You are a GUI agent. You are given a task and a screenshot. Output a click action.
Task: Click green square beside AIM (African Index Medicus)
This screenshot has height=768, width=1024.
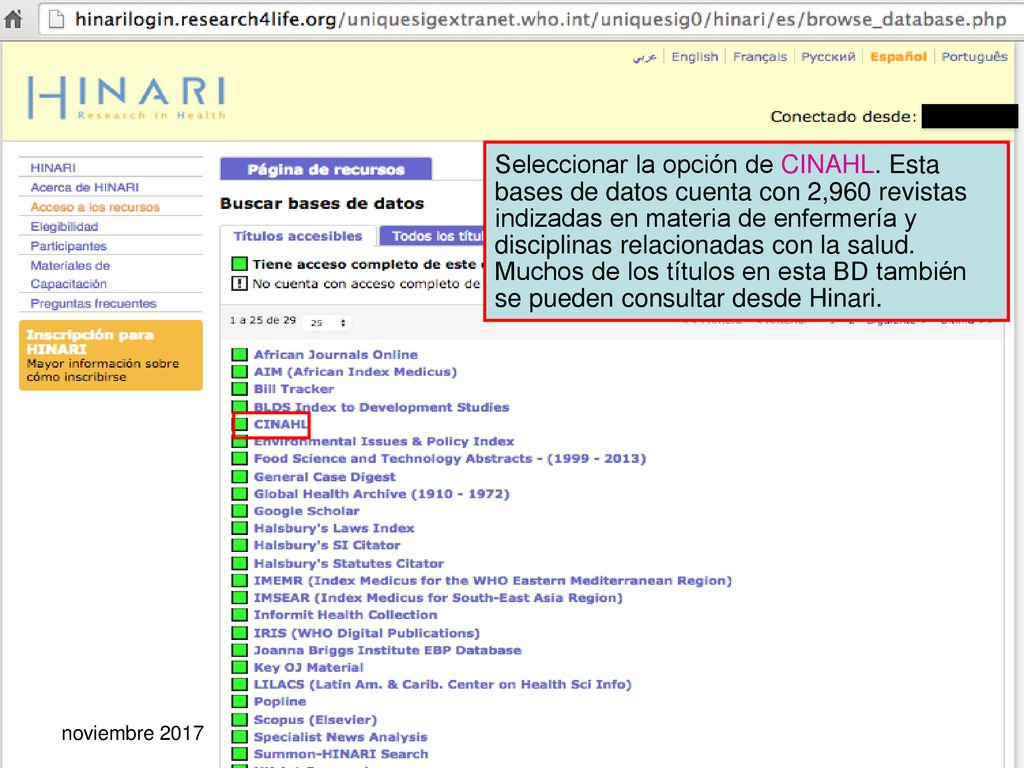point(240,372)
